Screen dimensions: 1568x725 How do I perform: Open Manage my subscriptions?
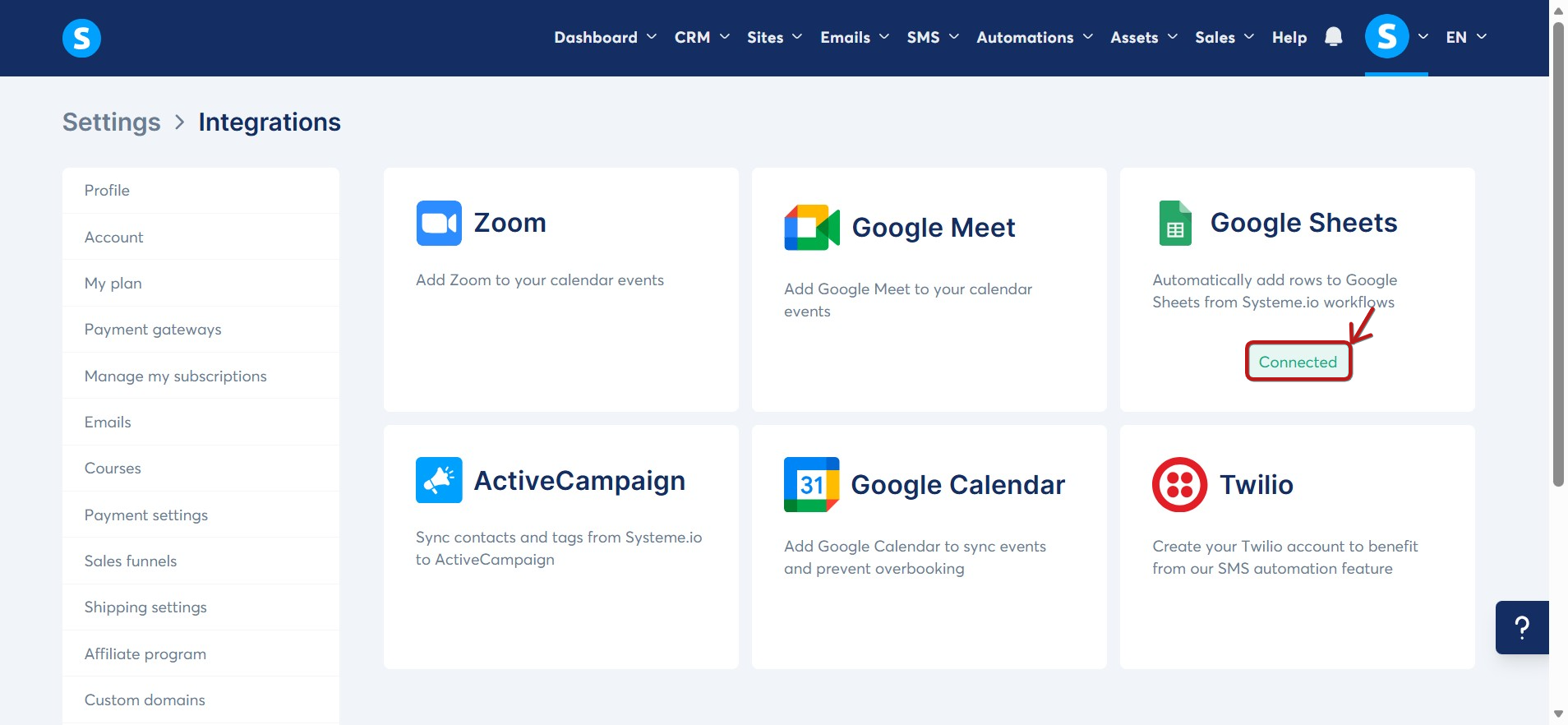tap(201, 376)
